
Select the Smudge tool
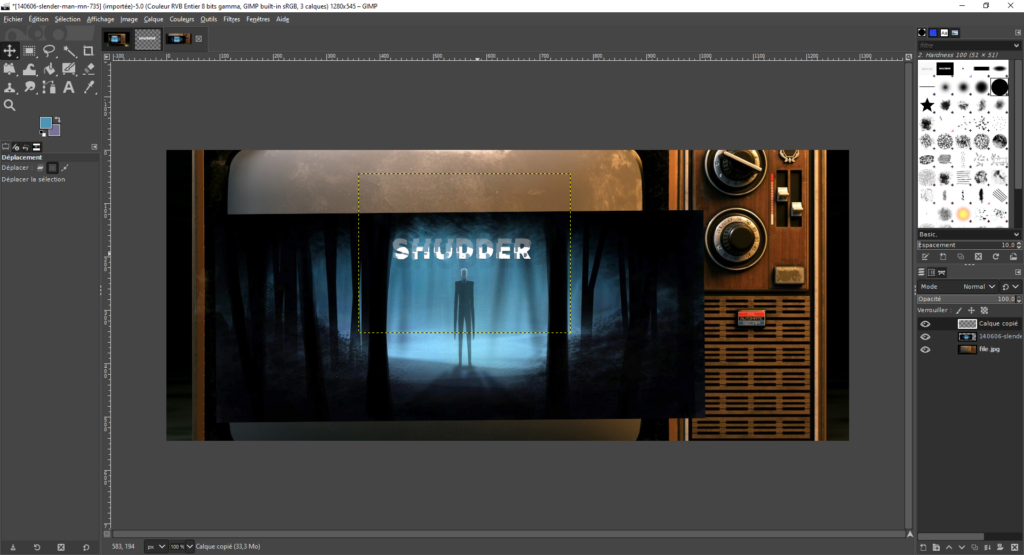pos(29,87)
